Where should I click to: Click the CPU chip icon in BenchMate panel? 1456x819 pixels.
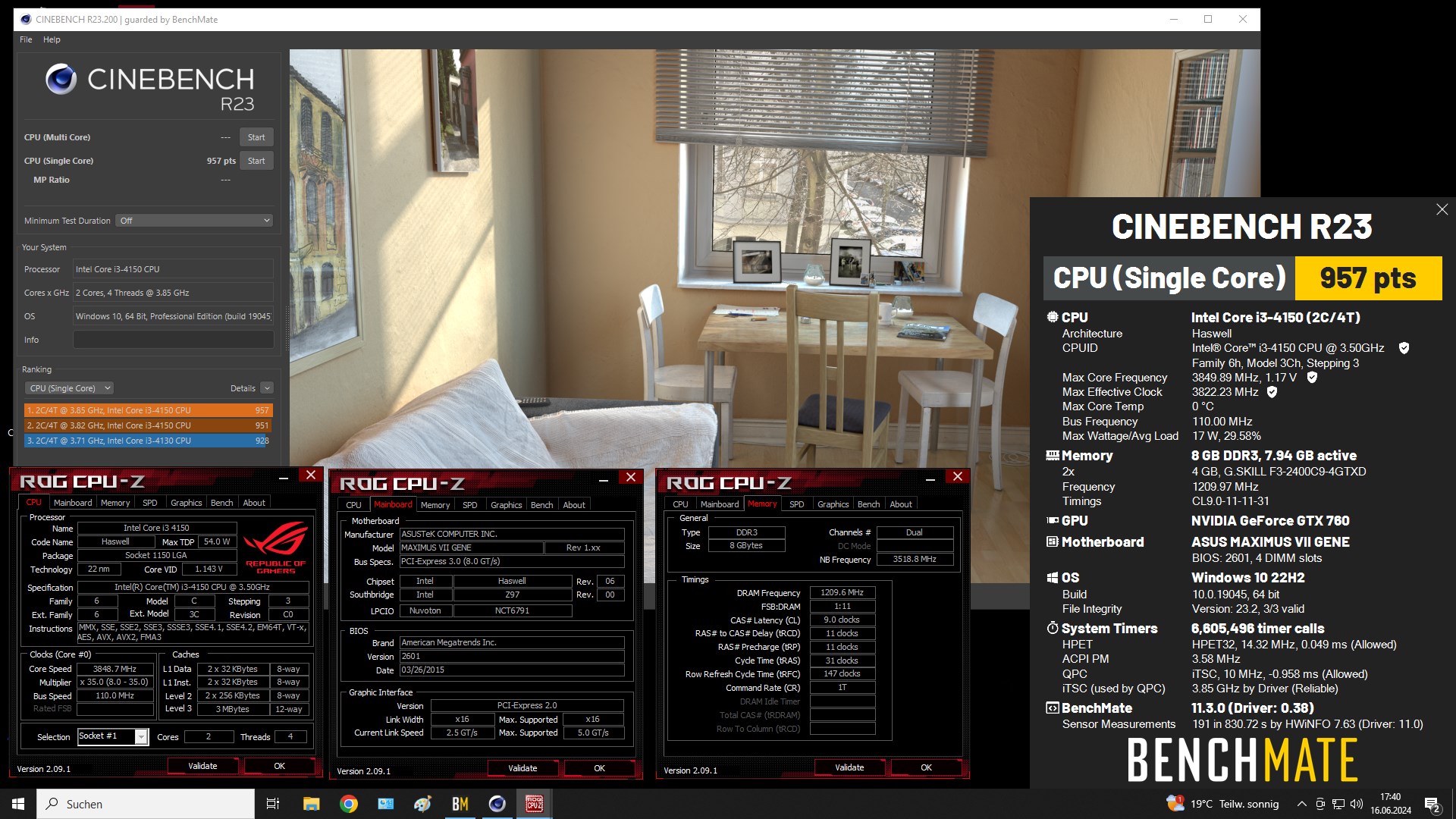tap(1053, 318)
